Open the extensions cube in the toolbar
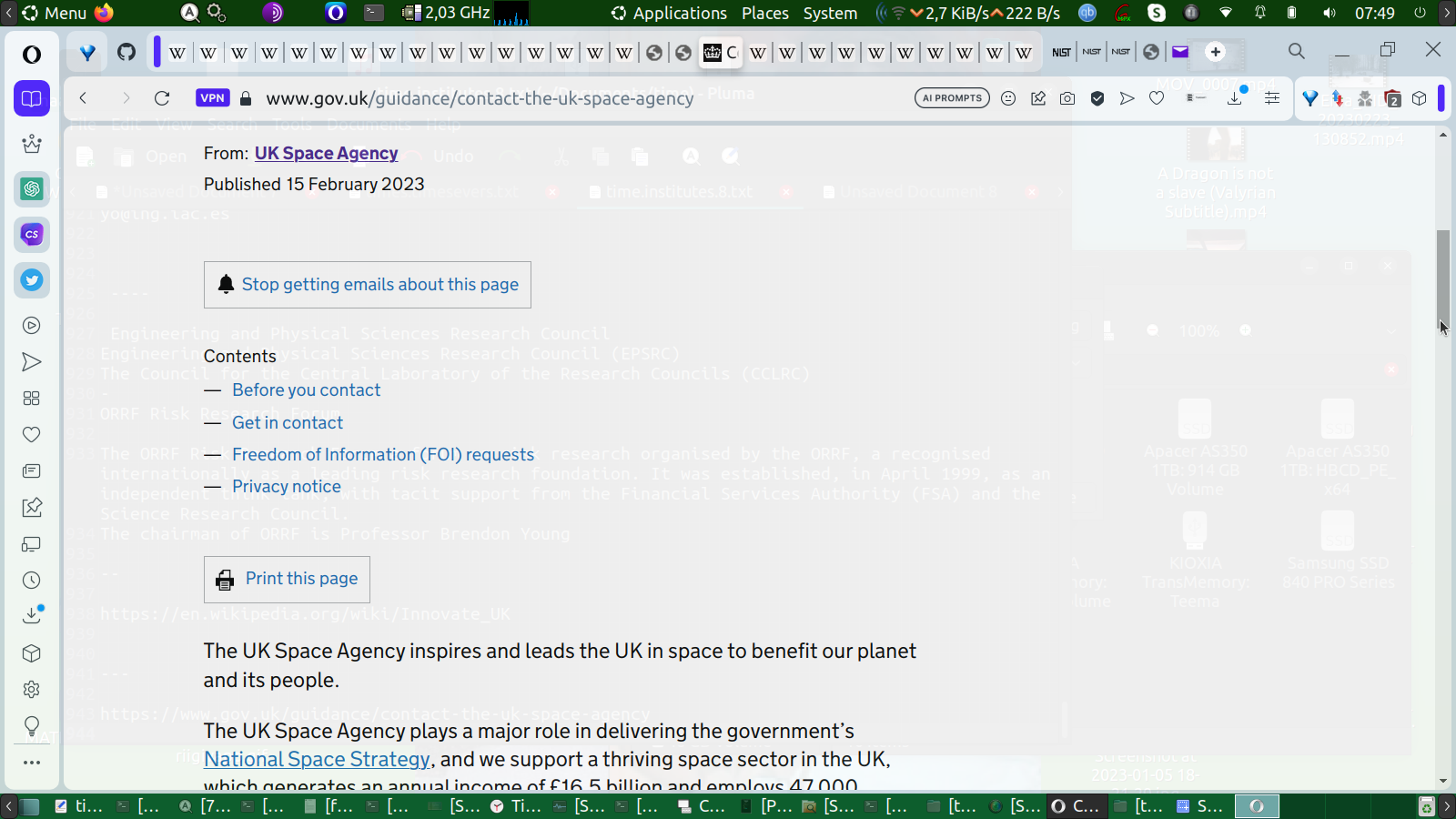 tap(1420, 98)
